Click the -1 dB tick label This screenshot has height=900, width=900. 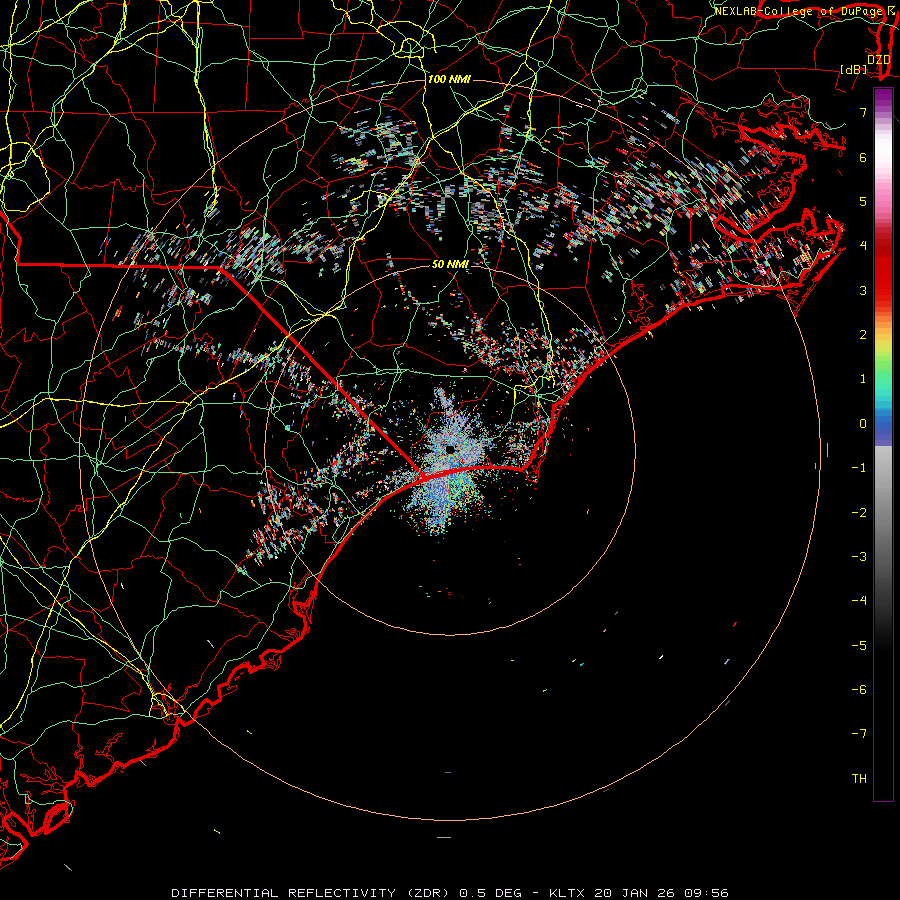[x=859, y=468]
